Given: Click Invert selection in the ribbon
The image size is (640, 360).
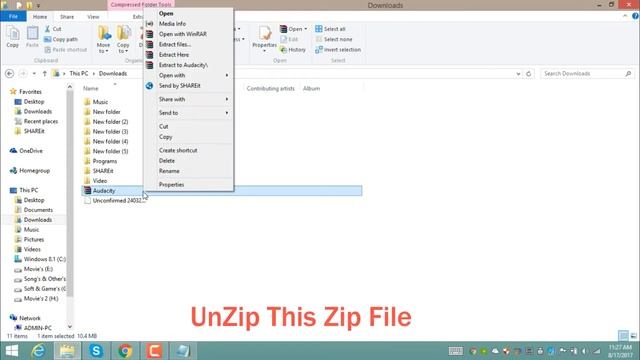Looking at the screenshot, I should point(338,49).
